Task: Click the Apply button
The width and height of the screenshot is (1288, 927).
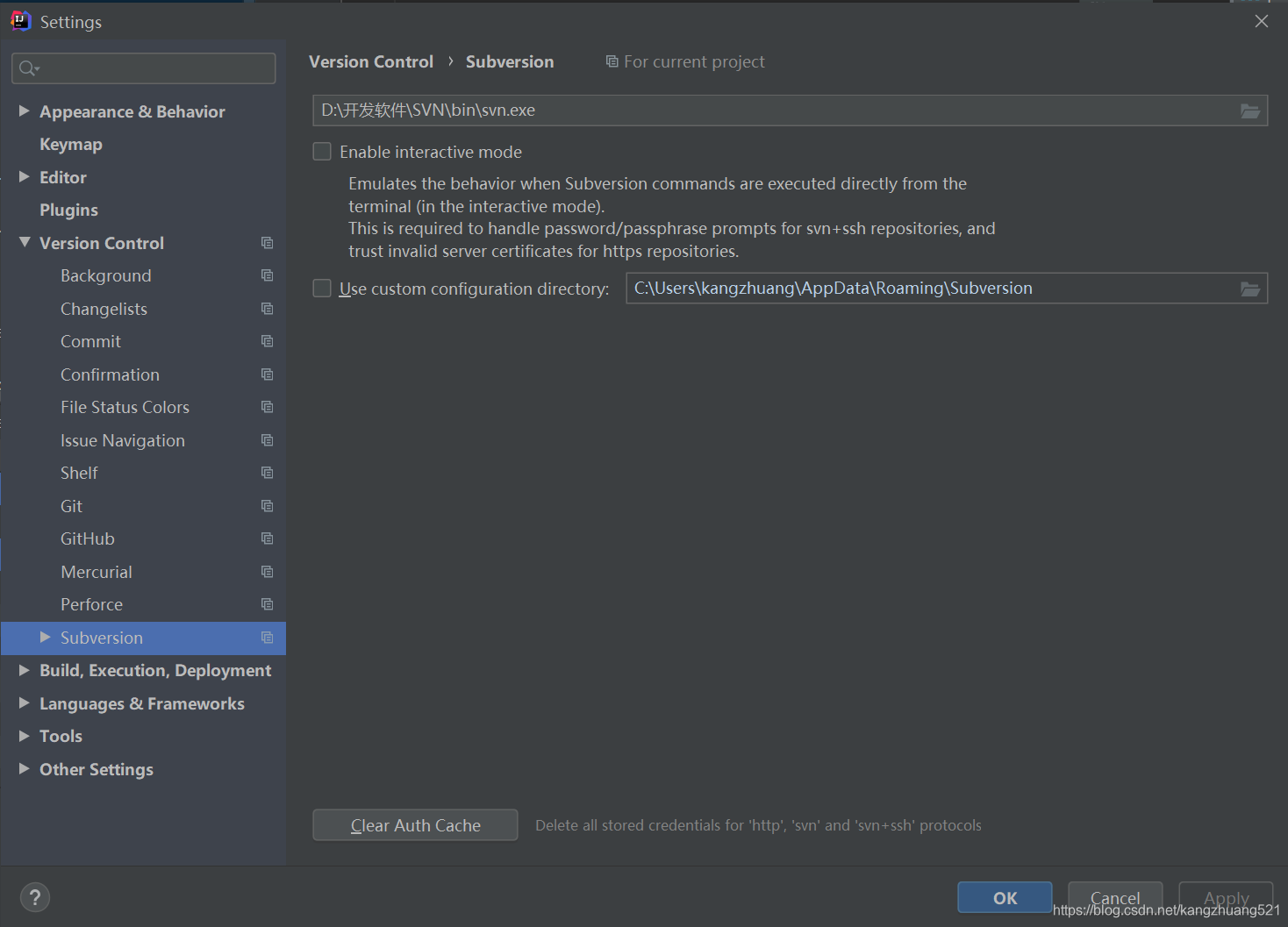Action: pos(1226,898)
